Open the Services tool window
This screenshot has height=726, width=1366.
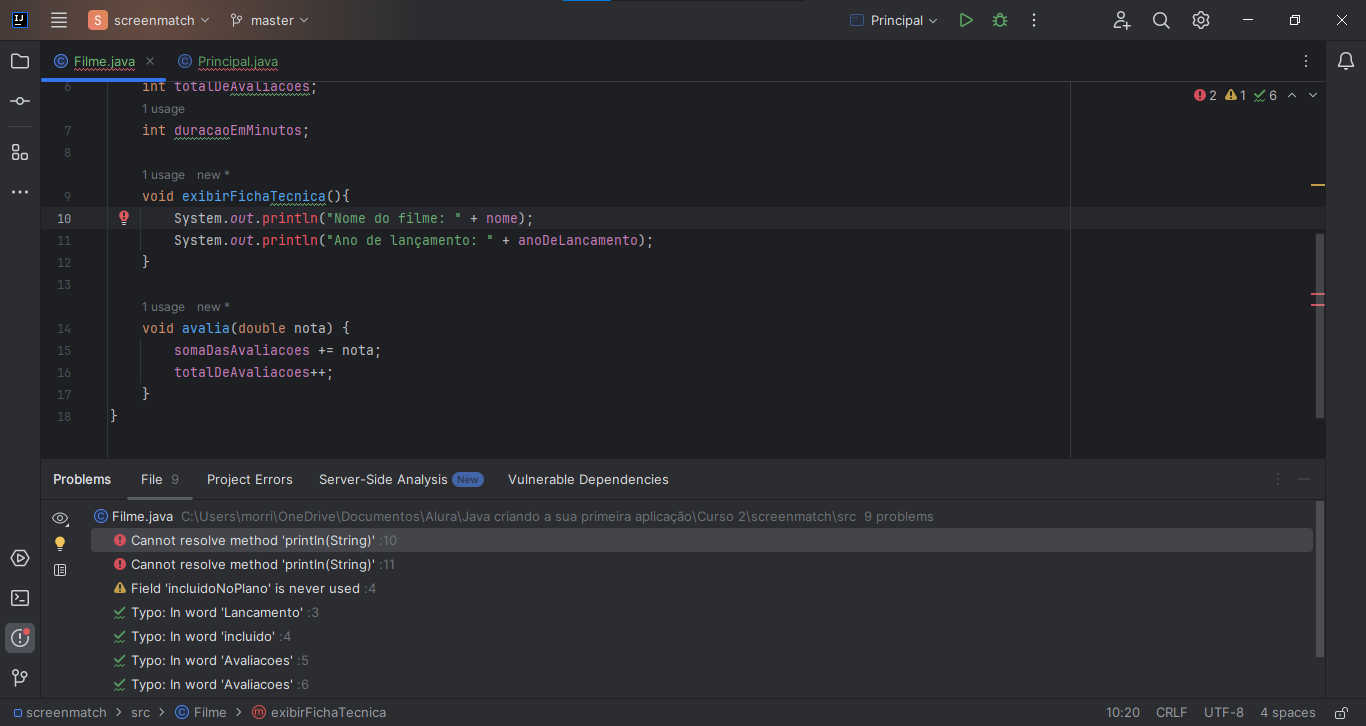20,558
